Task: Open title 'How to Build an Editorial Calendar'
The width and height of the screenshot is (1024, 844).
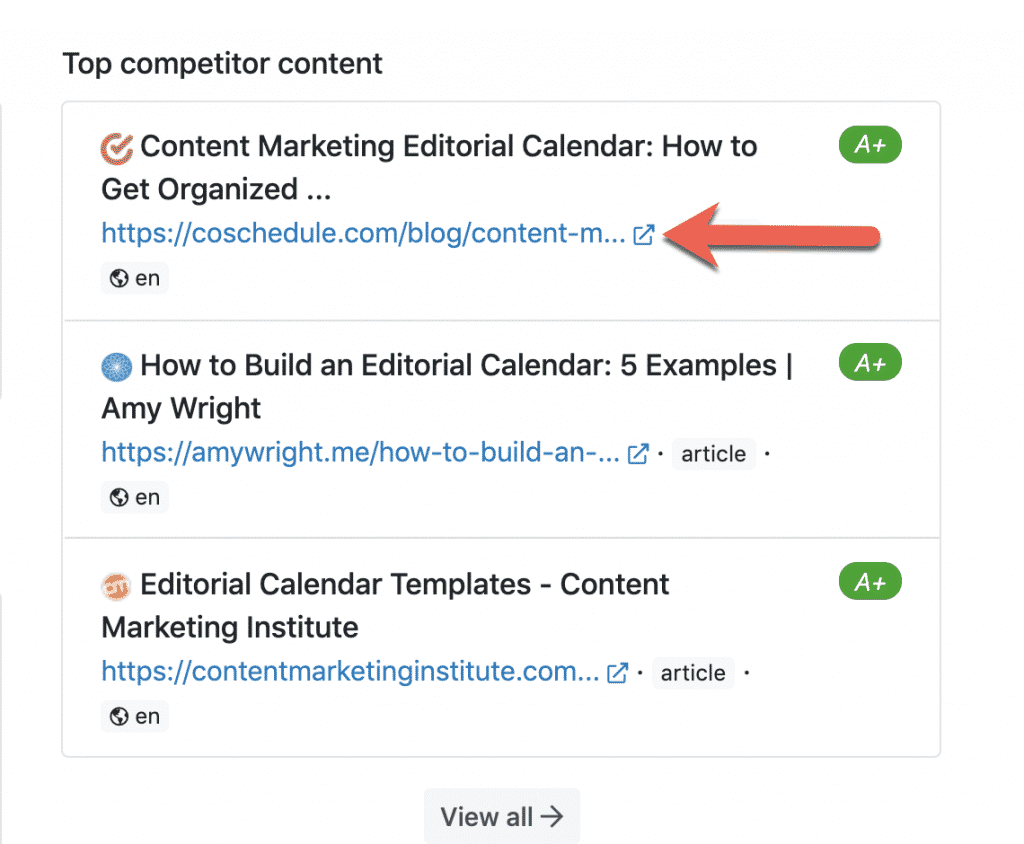Action: click(458, 366)
